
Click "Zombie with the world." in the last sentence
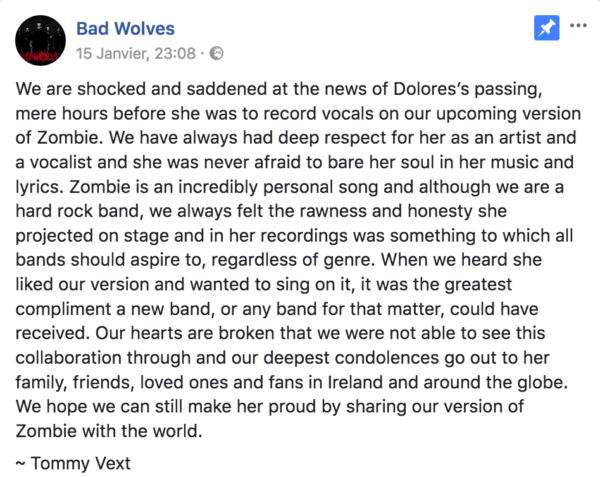100,417
